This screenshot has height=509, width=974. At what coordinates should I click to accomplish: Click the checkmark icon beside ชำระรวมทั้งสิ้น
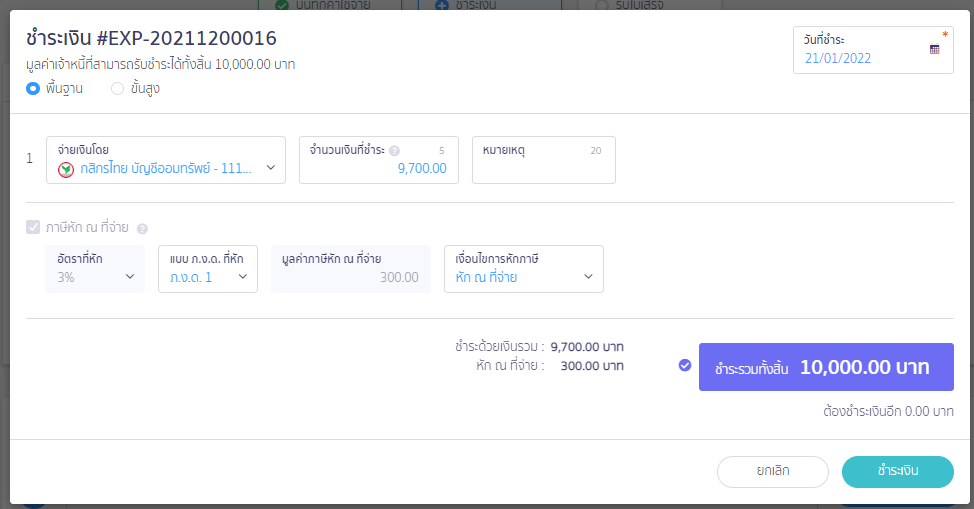(x=685, y=365)
